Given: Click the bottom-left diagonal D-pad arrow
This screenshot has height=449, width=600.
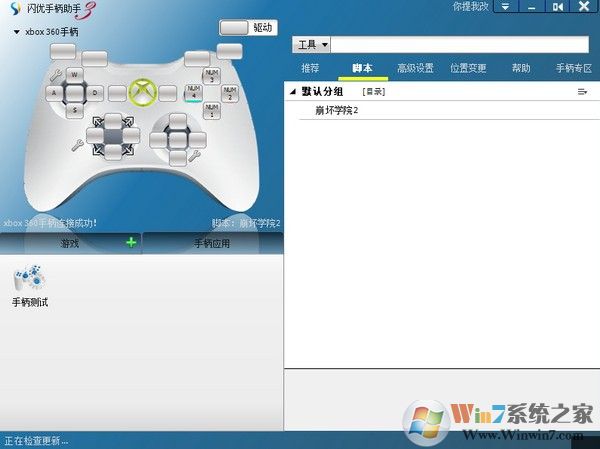Looking at the screenshot, I should [98, 150].
